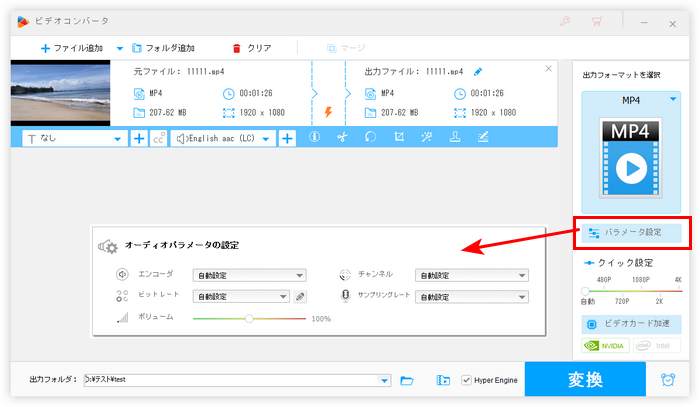The width and height of the screenshot is (700, 407).
Task: Add a subtitle with the plus button
Action: (x=139, y=139)
